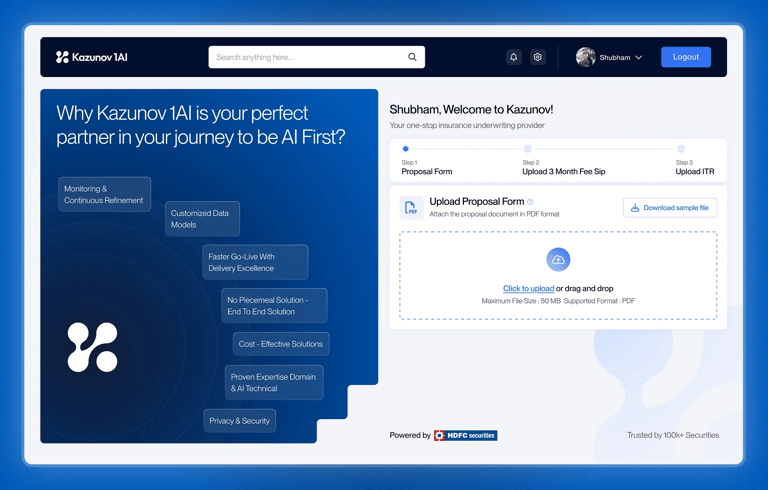Click Download sample file button
The width and height of the screenshot is (768, 490).
click(x=670, y=208)
